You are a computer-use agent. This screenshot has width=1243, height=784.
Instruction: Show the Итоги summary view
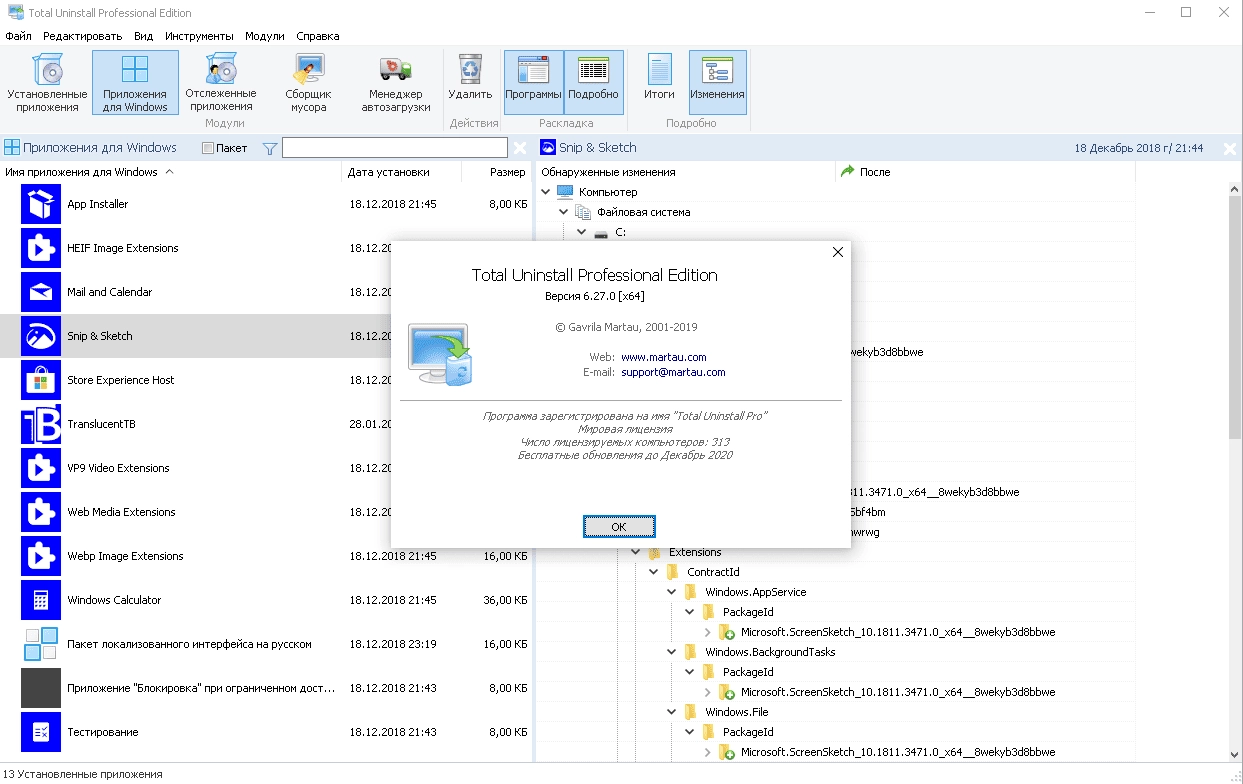point(659,82)
